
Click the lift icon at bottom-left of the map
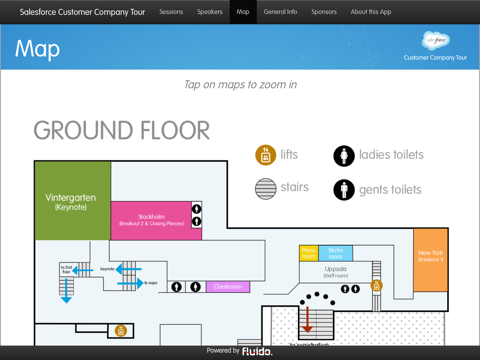(x=121, y=331)
